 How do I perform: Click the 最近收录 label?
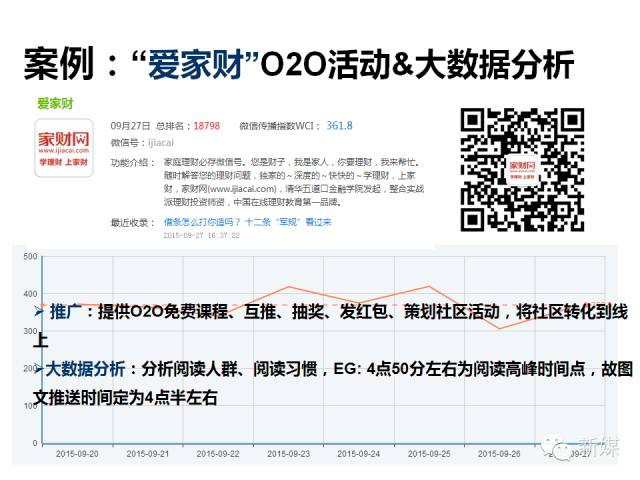[x=133, y=222]
